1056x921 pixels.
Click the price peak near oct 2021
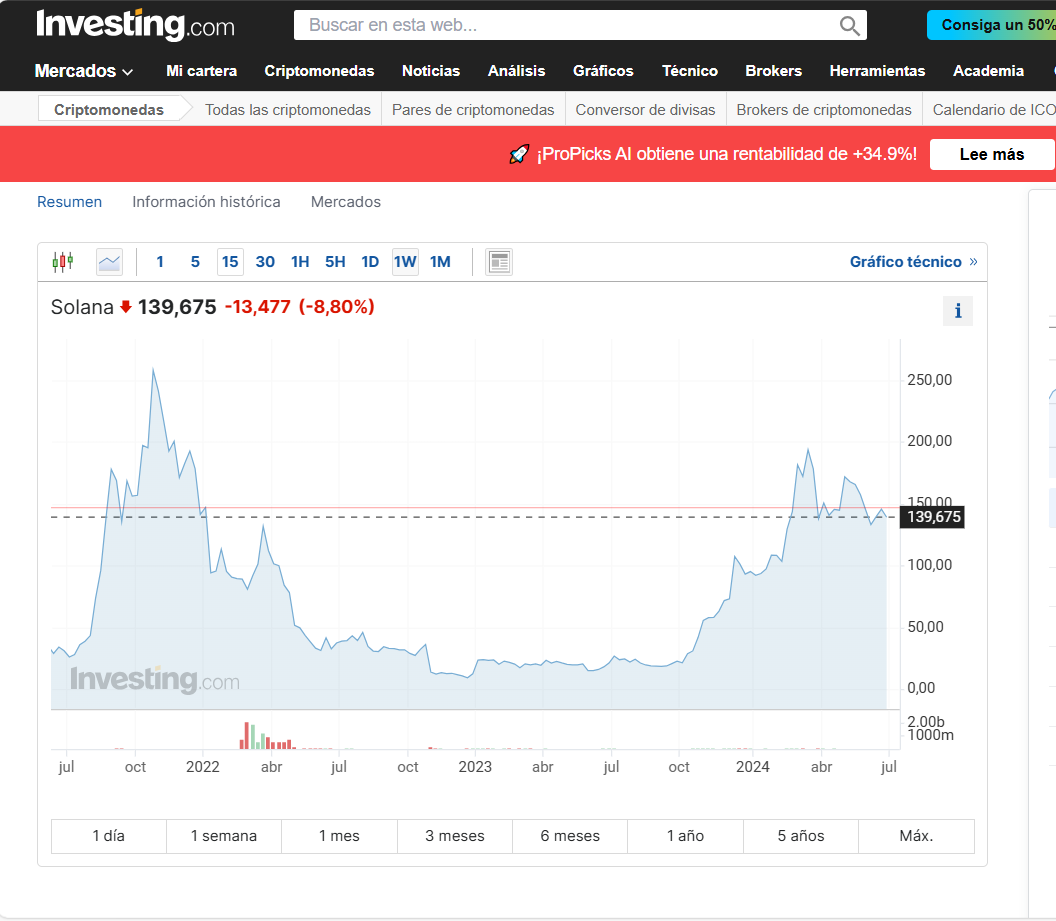pos(154,370)
